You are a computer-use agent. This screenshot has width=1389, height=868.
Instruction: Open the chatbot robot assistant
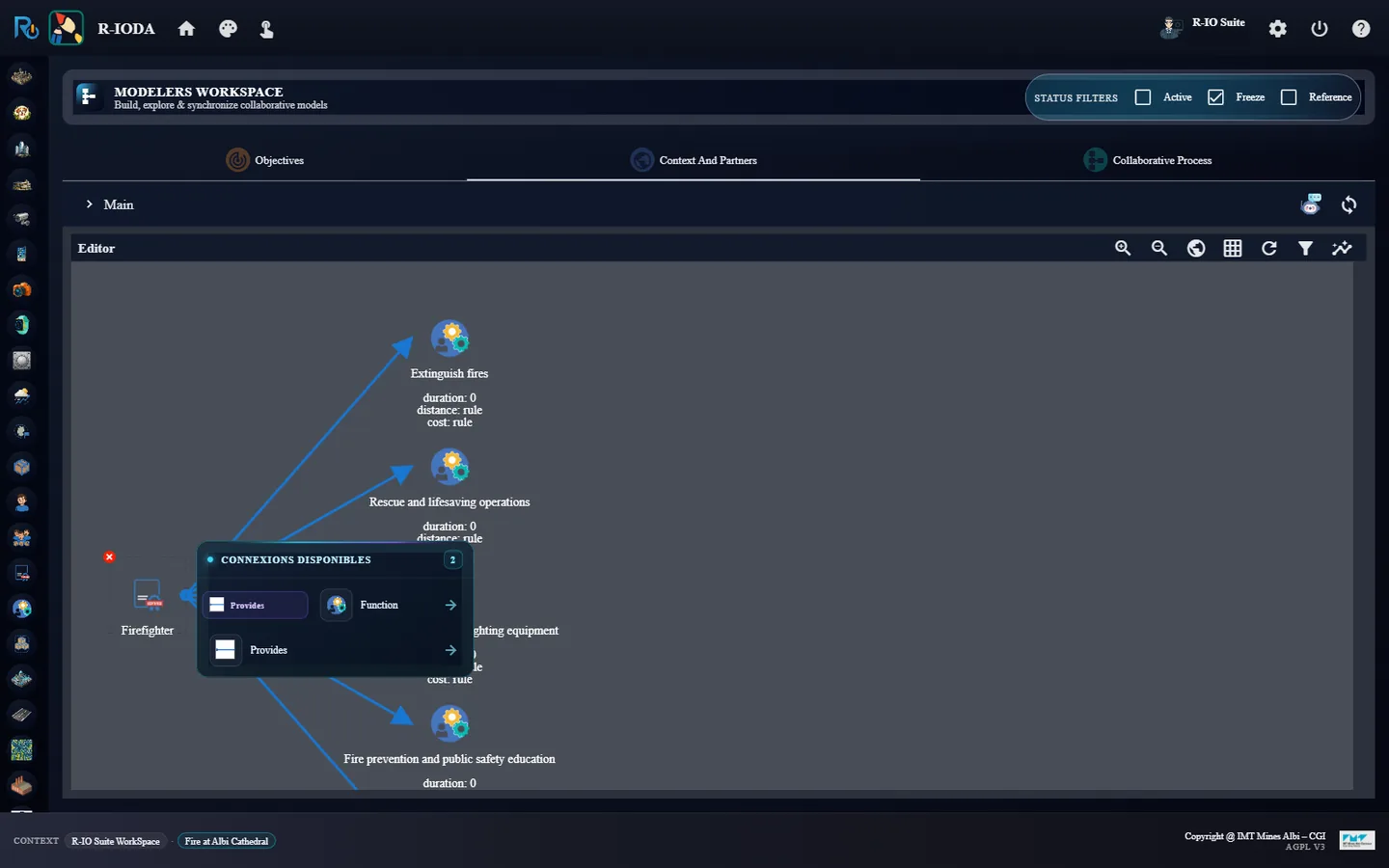tap(1311, 204)
